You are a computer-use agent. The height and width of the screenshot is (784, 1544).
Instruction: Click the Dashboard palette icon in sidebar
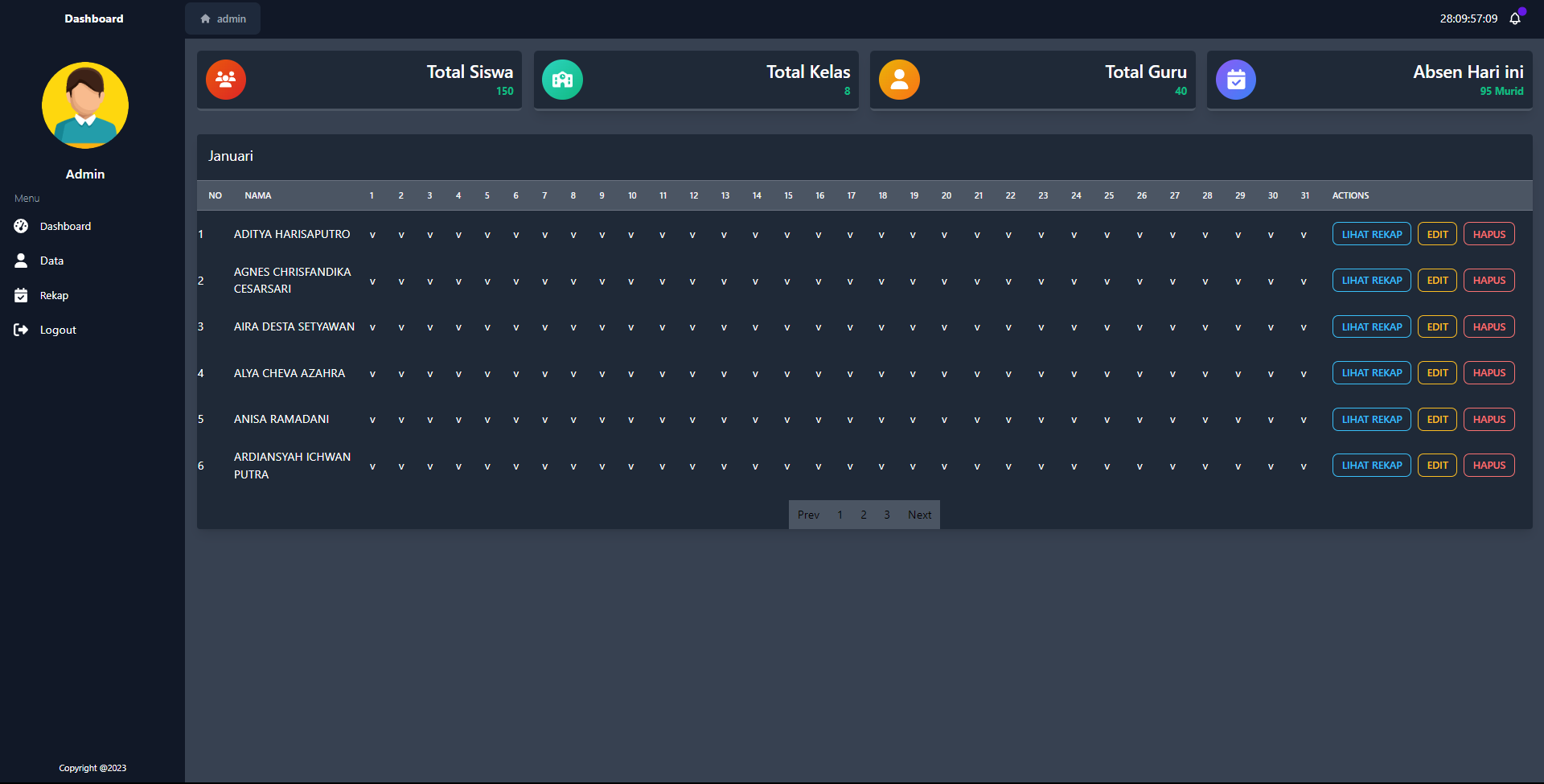[21, 226]
